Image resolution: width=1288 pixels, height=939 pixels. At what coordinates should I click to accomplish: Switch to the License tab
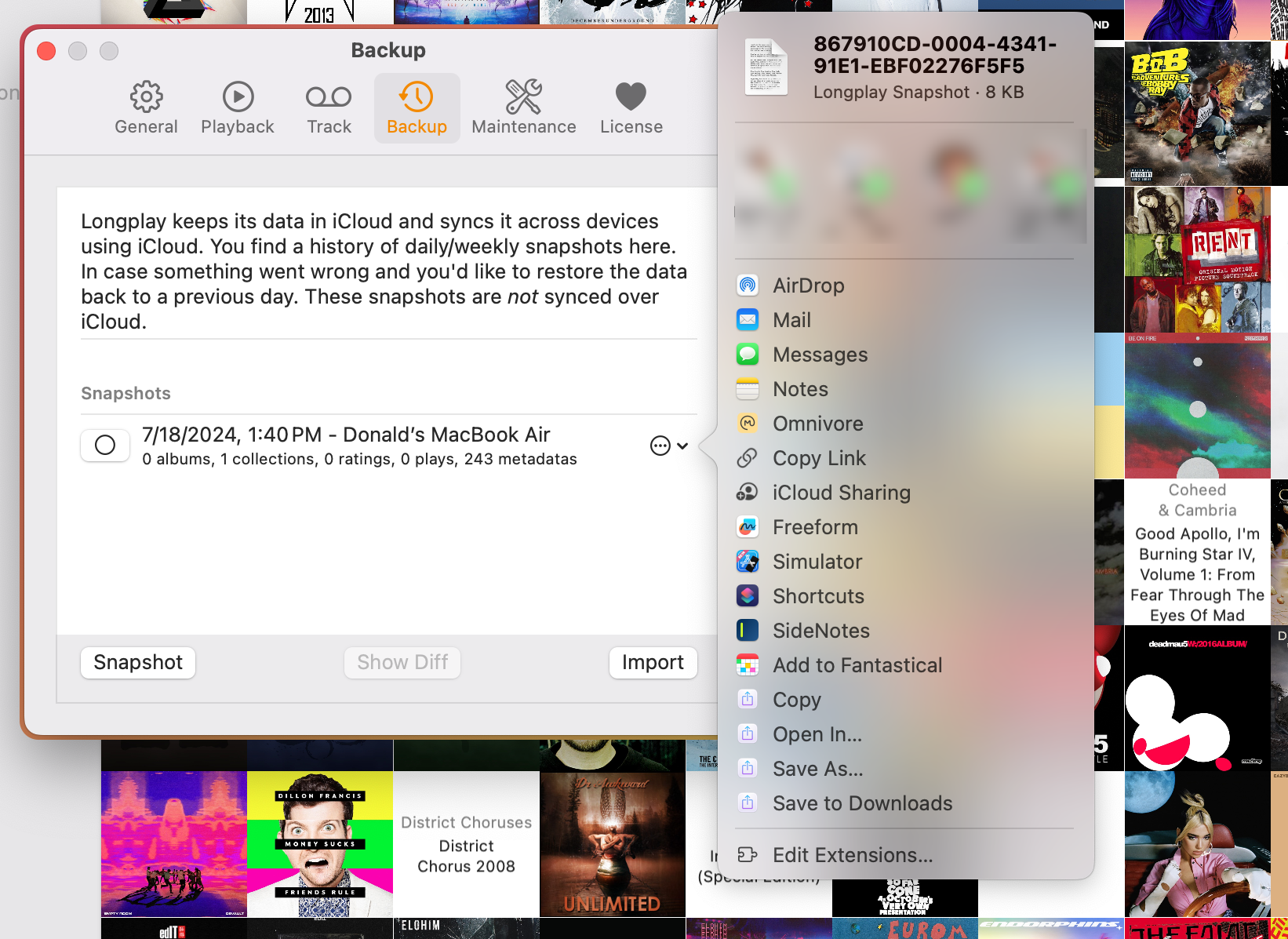[631, 108]
